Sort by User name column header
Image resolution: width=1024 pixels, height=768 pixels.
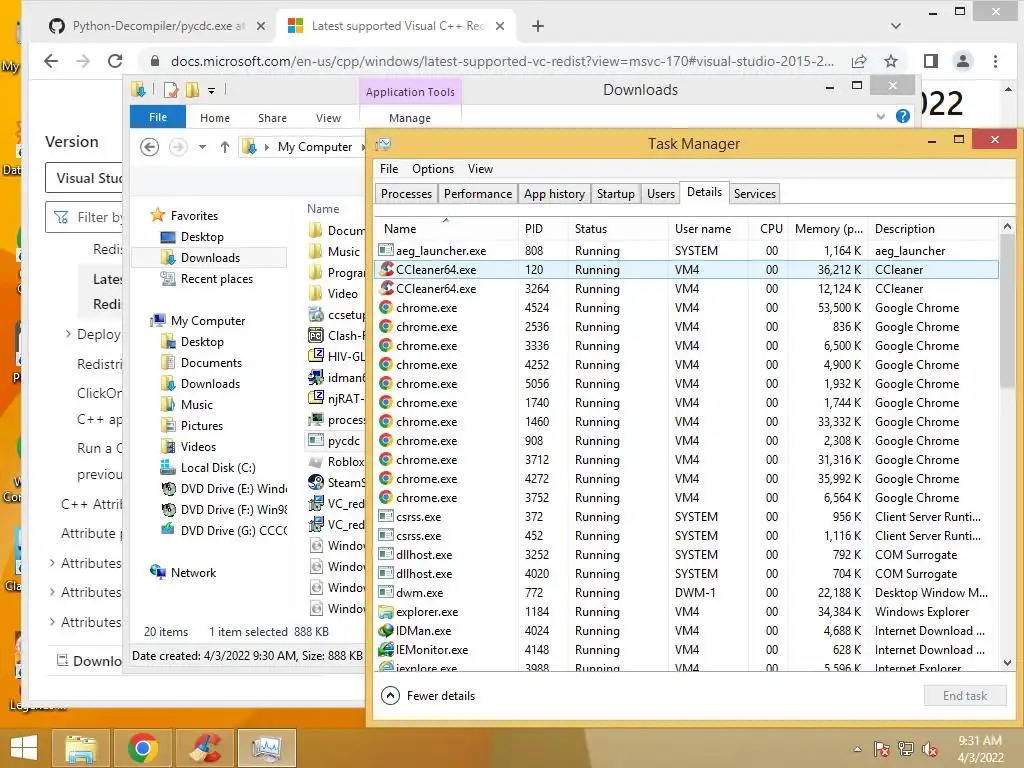tap(710, 229)
